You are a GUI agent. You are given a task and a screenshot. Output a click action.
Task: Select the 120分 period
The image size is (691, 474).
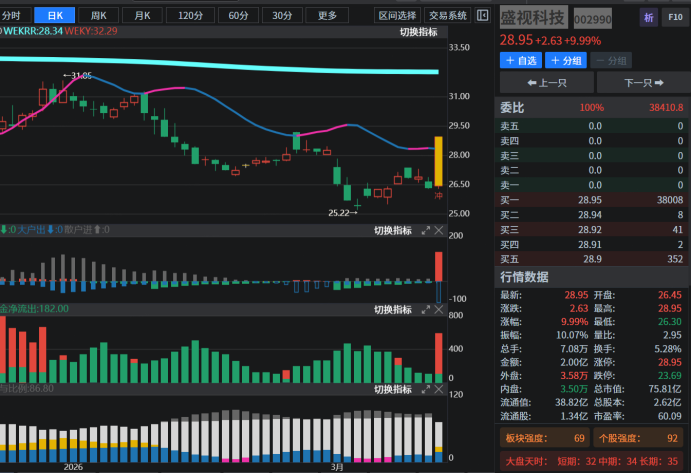click(x=189, y=15)
